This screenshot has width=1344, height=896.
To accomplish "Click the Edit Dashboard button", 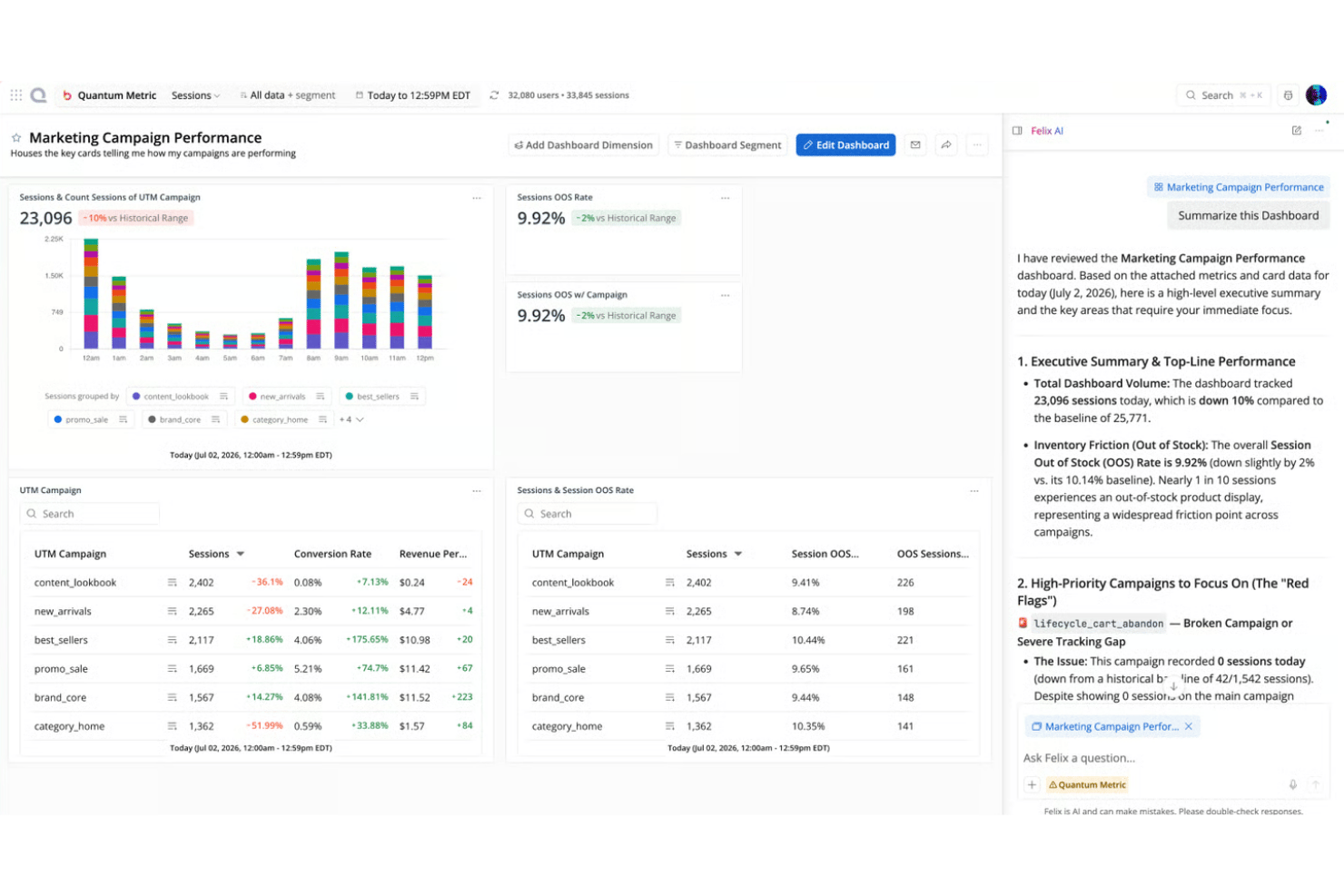I will 845,145.
